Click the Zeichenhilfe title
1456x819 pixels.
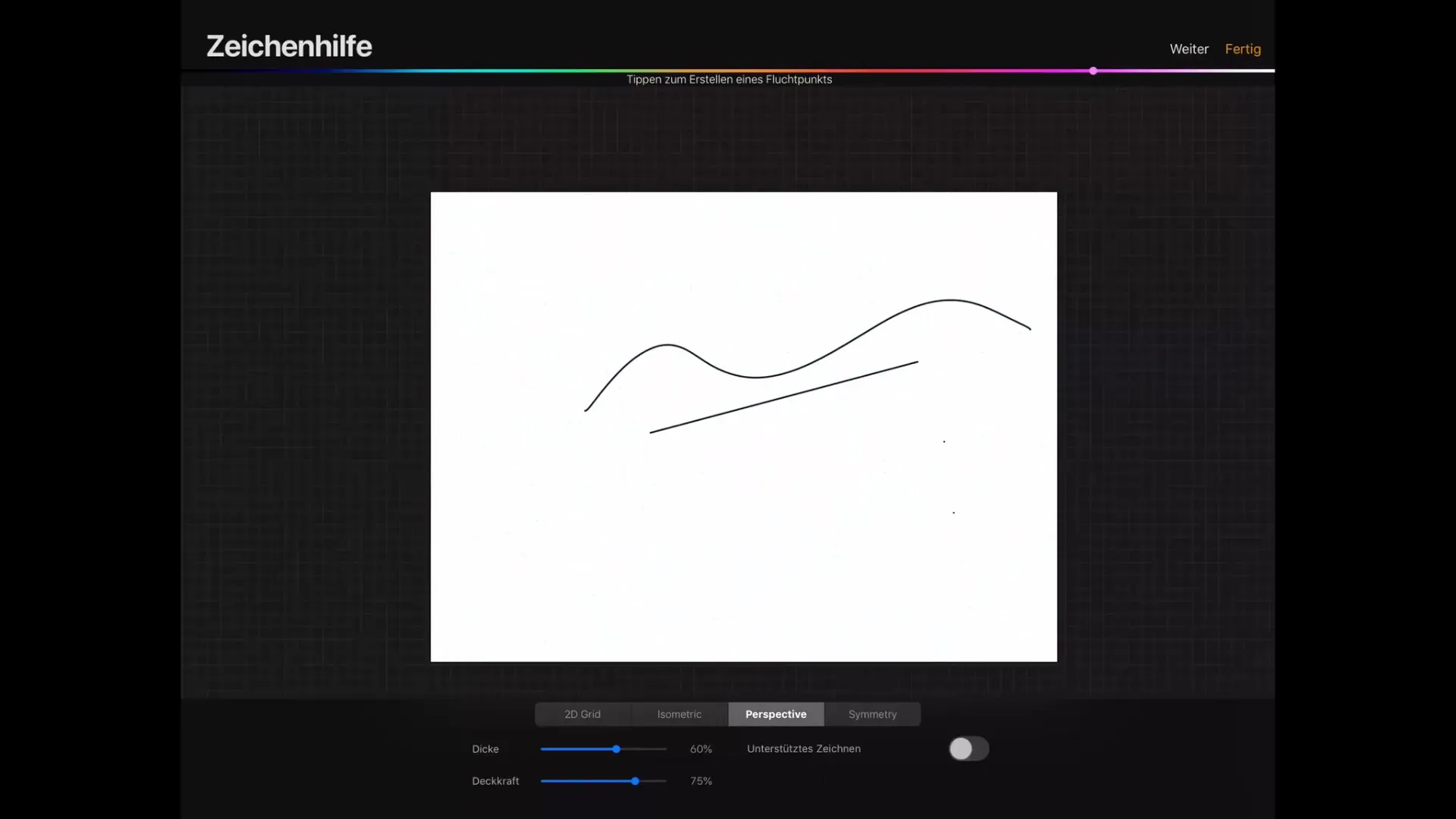pyautogui.click(x=289, y=46)
